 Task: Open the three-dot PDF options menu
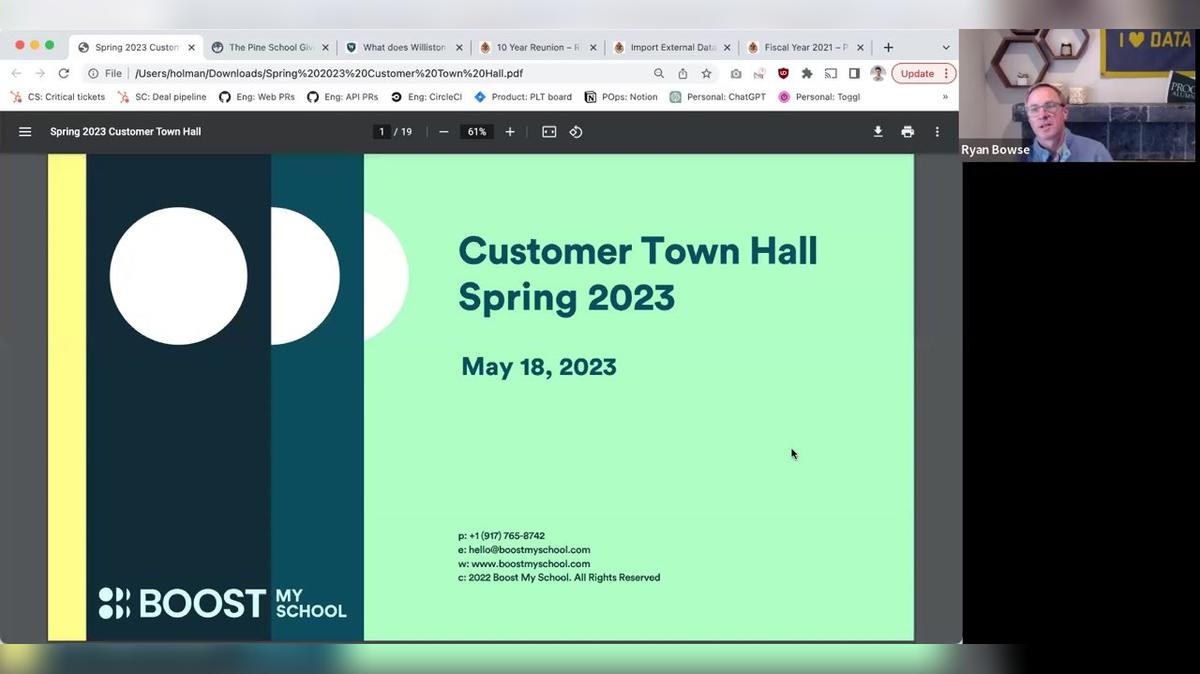[936, 131]
